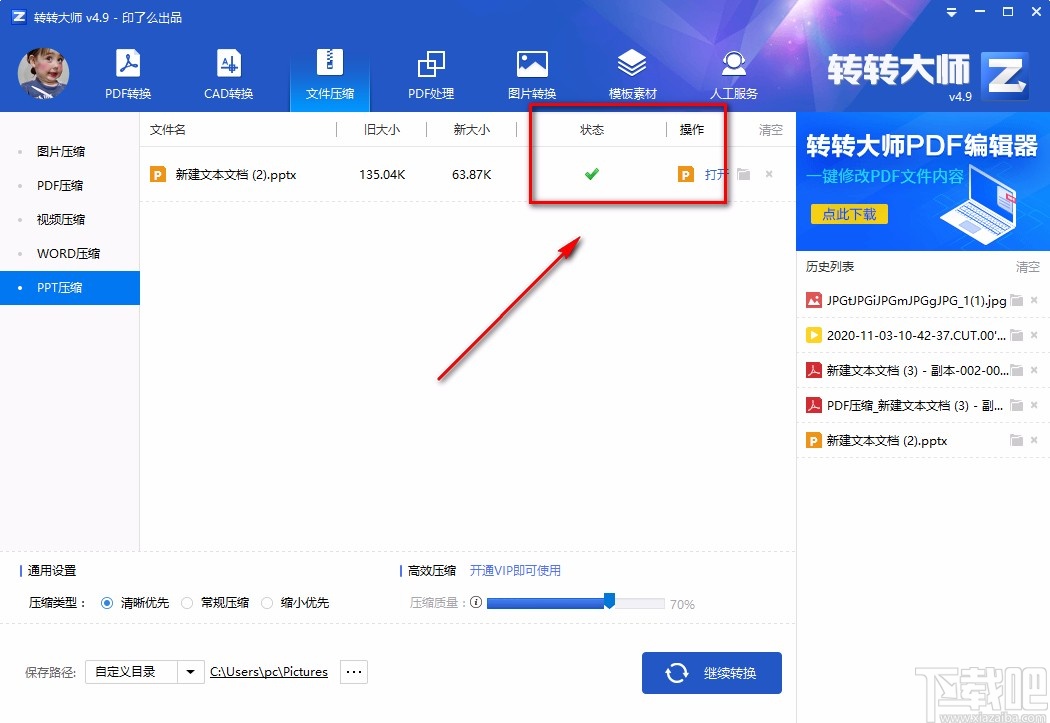Open the 模板素材 panel
Screen dimensions: 1050x723
click(632, 72)
